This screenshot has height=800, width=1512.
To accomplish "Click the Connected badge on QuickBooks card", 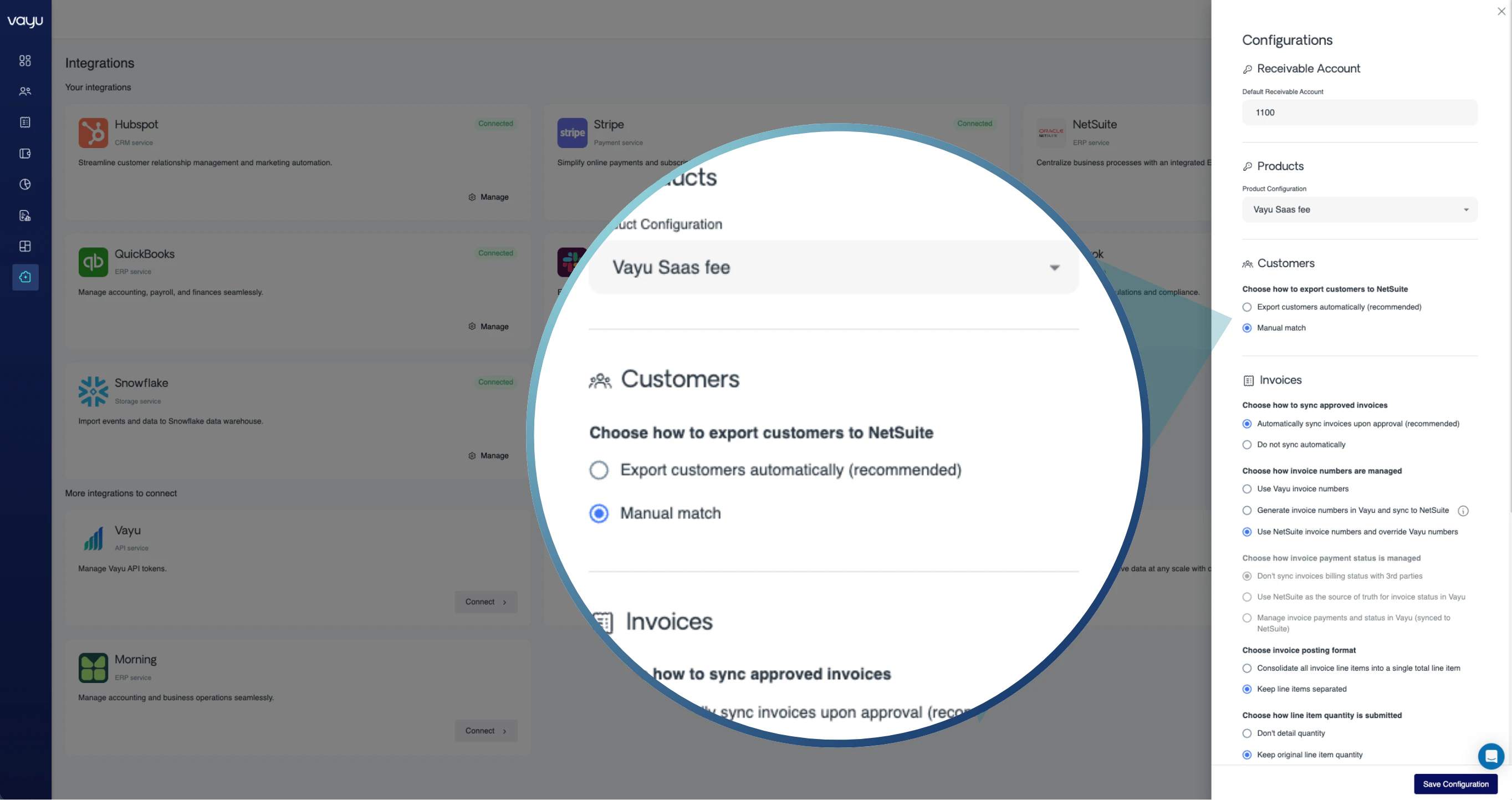I will point(496,253).
